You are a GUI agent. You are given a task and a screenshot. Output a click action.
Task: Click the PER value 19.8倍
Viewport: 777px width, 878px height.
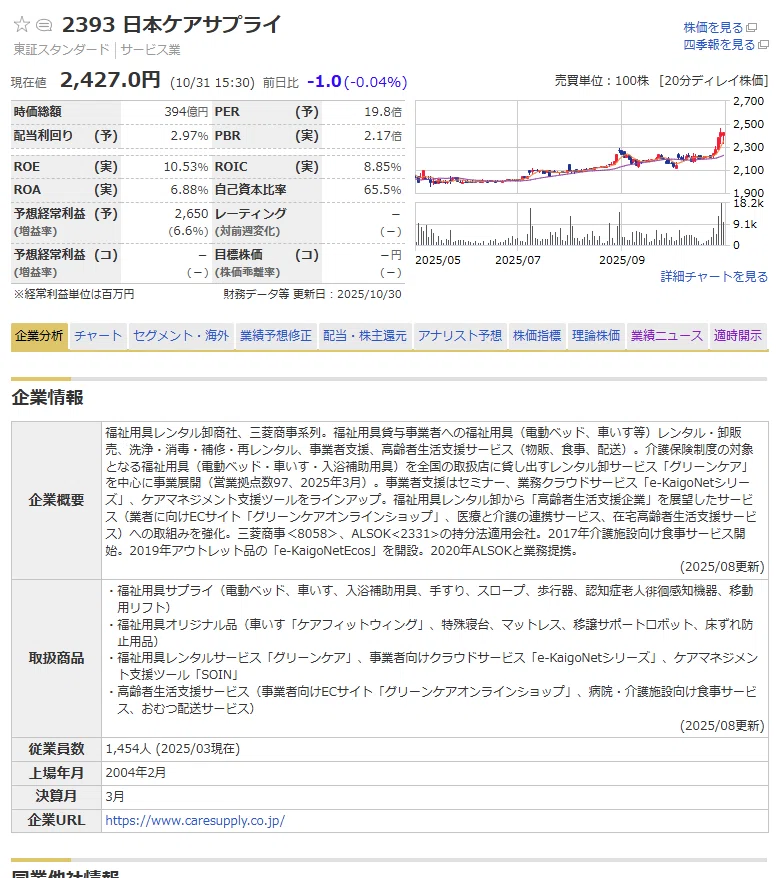click(383, 112)
